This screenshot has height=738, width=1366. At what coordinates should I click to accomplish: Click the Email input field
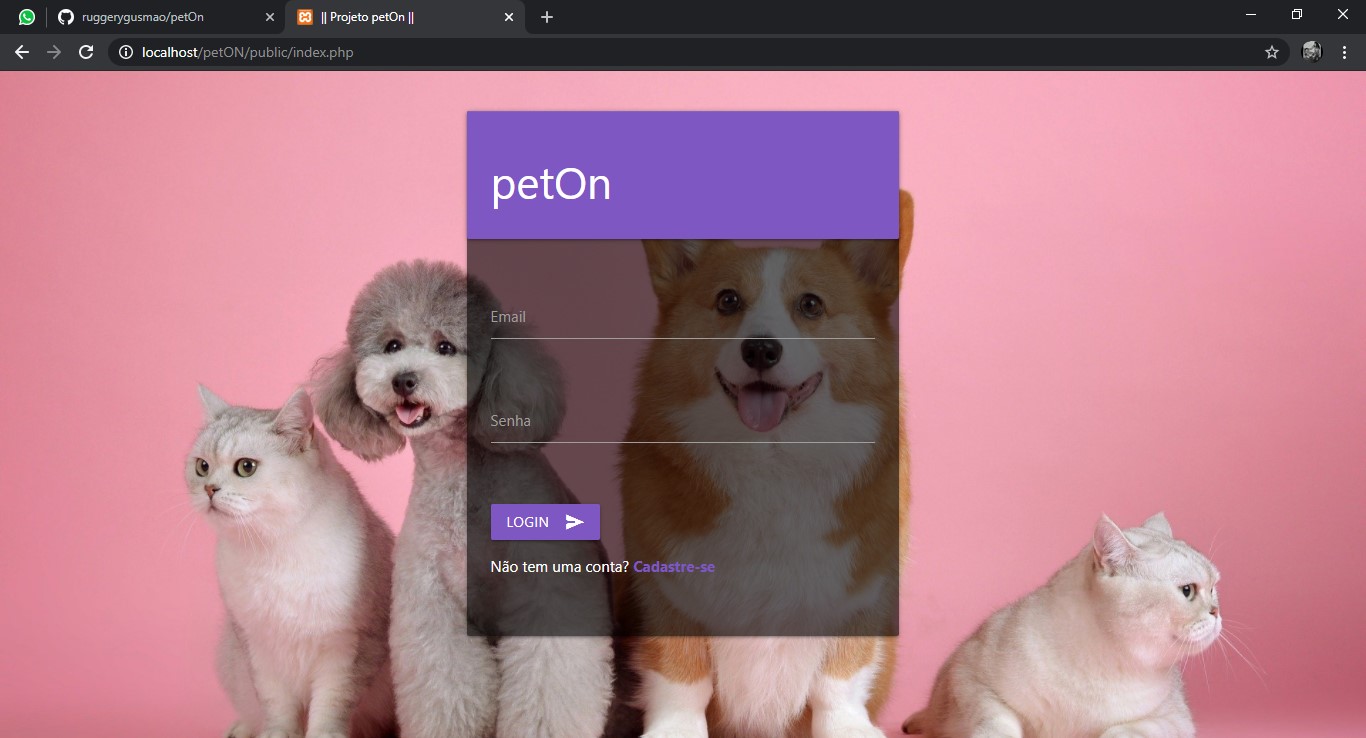tap(682, 318)
